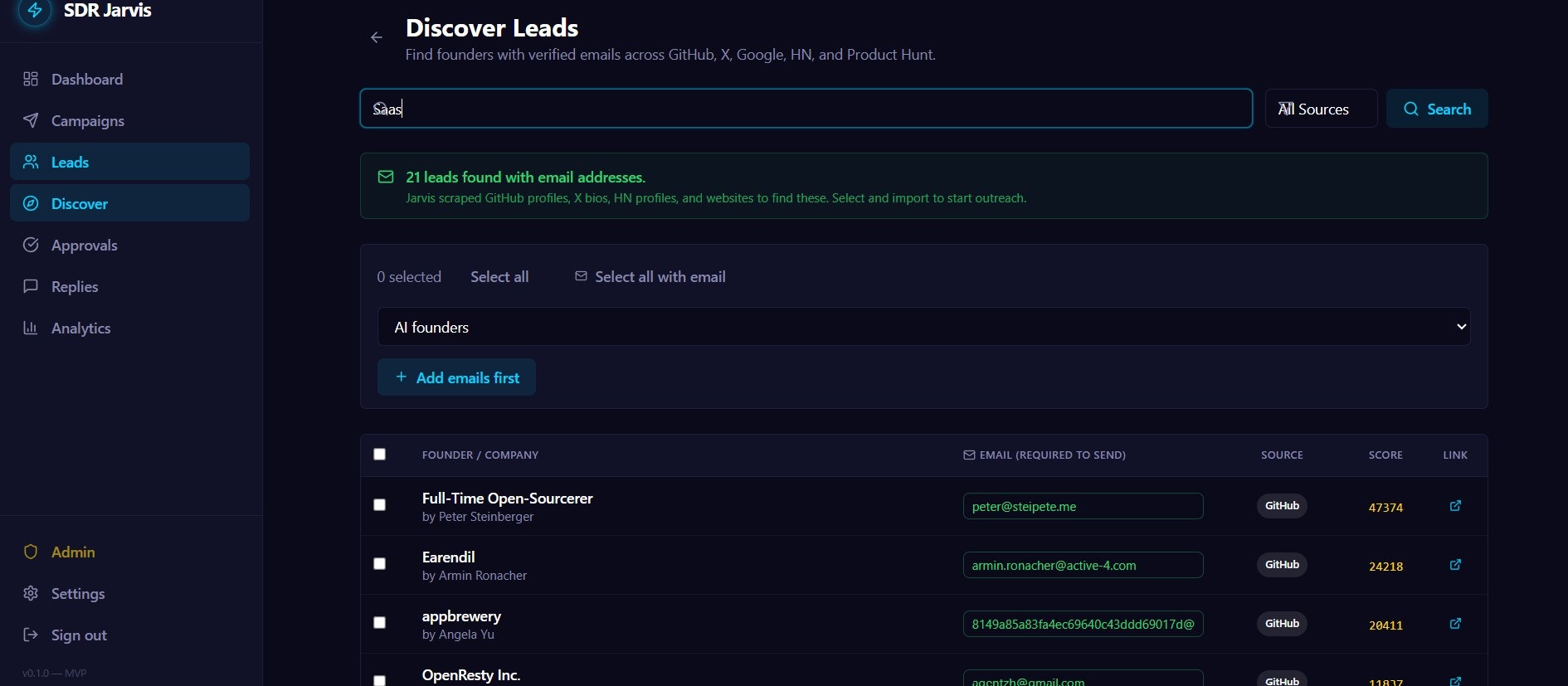Click score 20411
Screen dimensions: 1568x686
tap(1385, 625)
